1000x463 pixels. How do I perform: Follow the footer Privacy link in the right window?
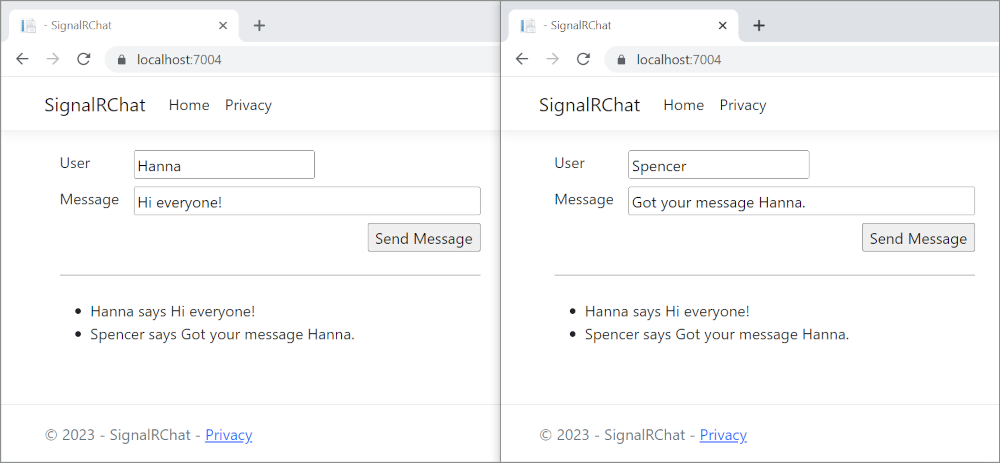(723, 435)
